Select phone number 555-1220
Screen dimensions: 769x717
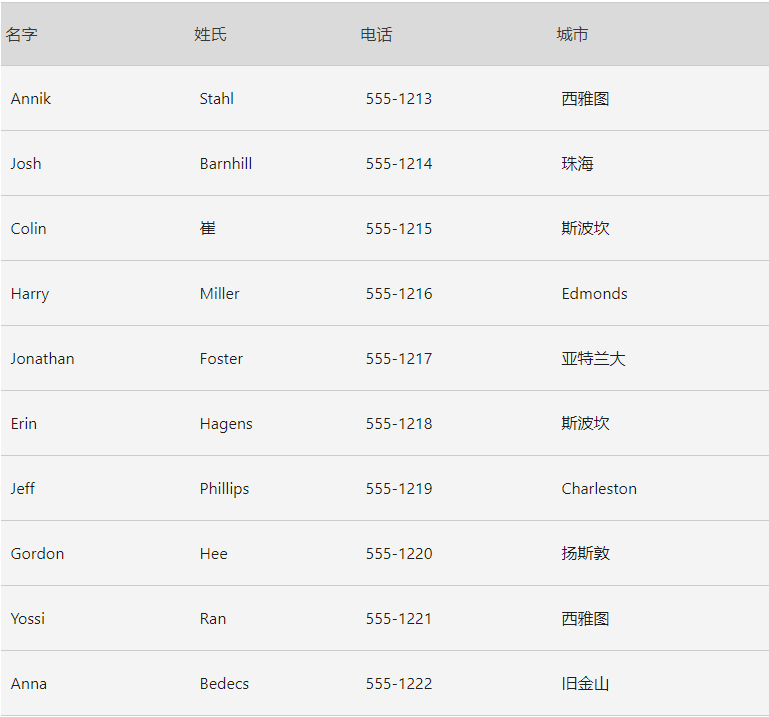(398, 554)
